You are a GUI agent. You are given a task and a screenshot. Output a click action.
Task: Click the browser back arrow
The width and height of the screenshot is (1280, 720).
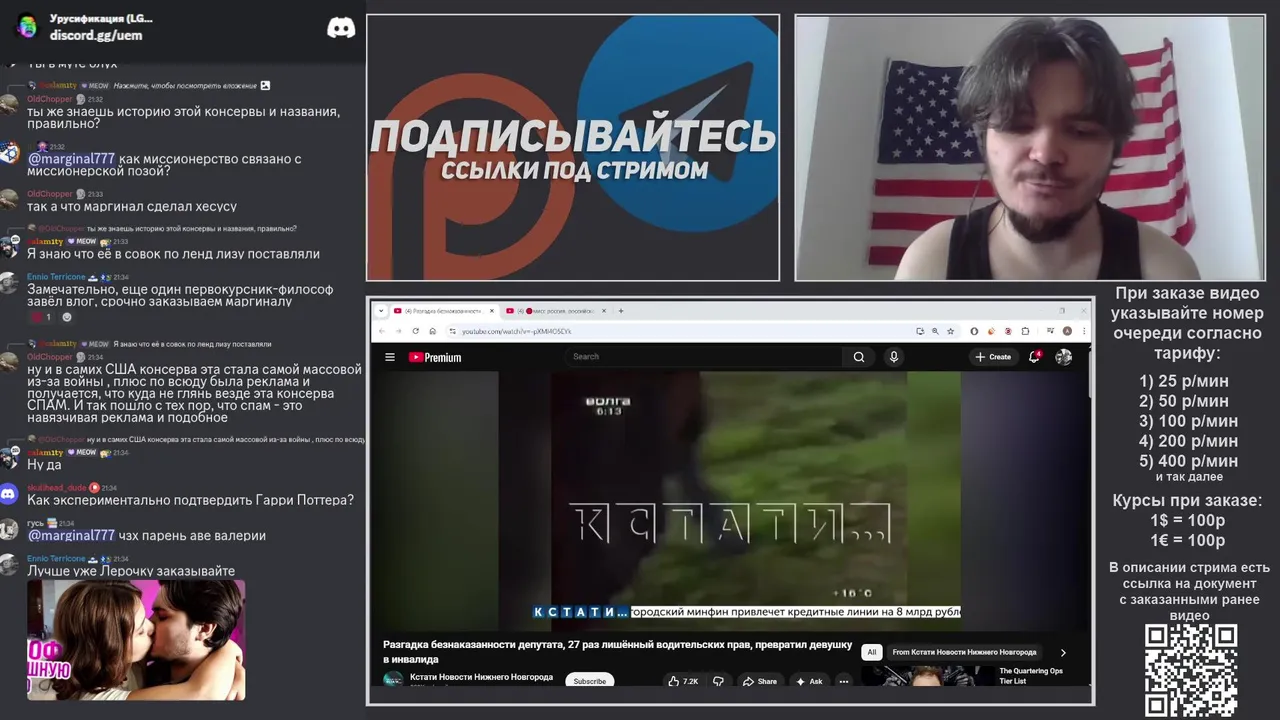coord(381,331)
